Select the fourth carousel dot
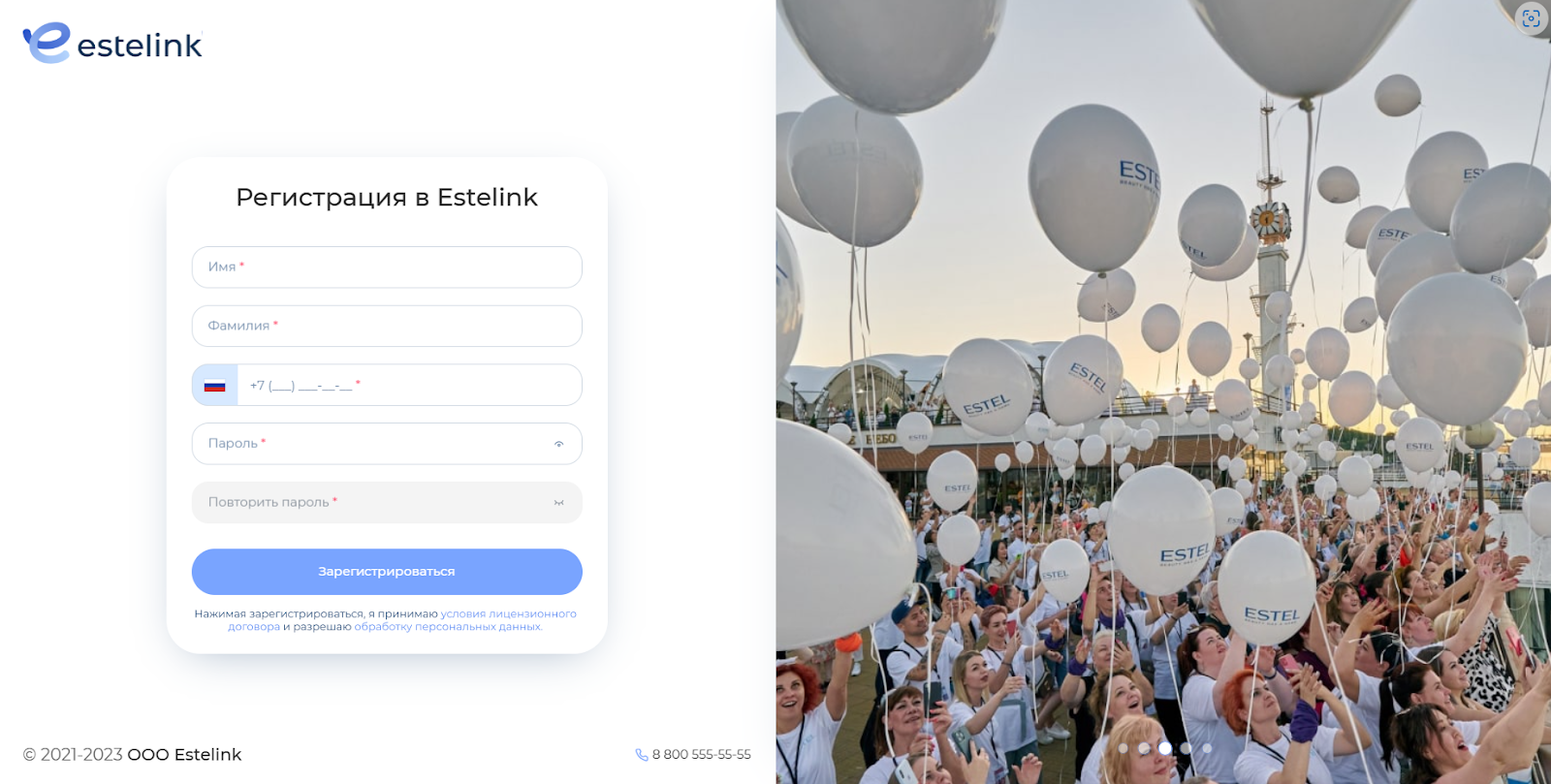Viewport: 1551px width, 784px height. (1186, 748)
